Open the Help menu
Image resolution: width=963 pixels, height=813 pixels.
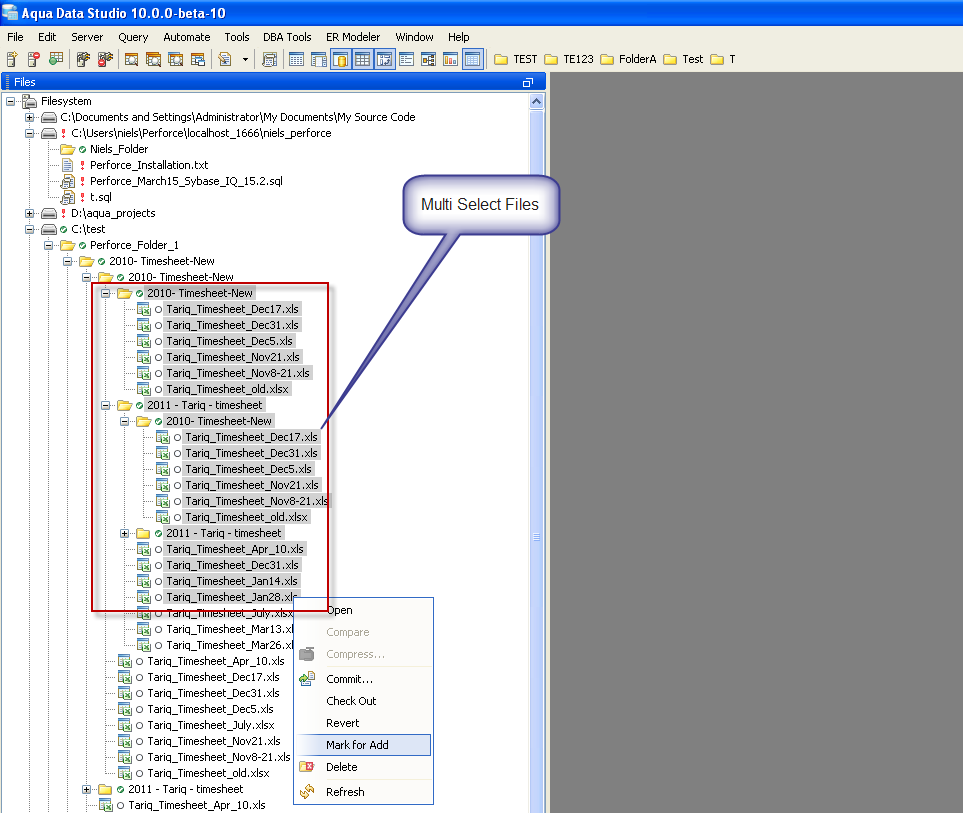pyautogui.click(x=458, y=37)
